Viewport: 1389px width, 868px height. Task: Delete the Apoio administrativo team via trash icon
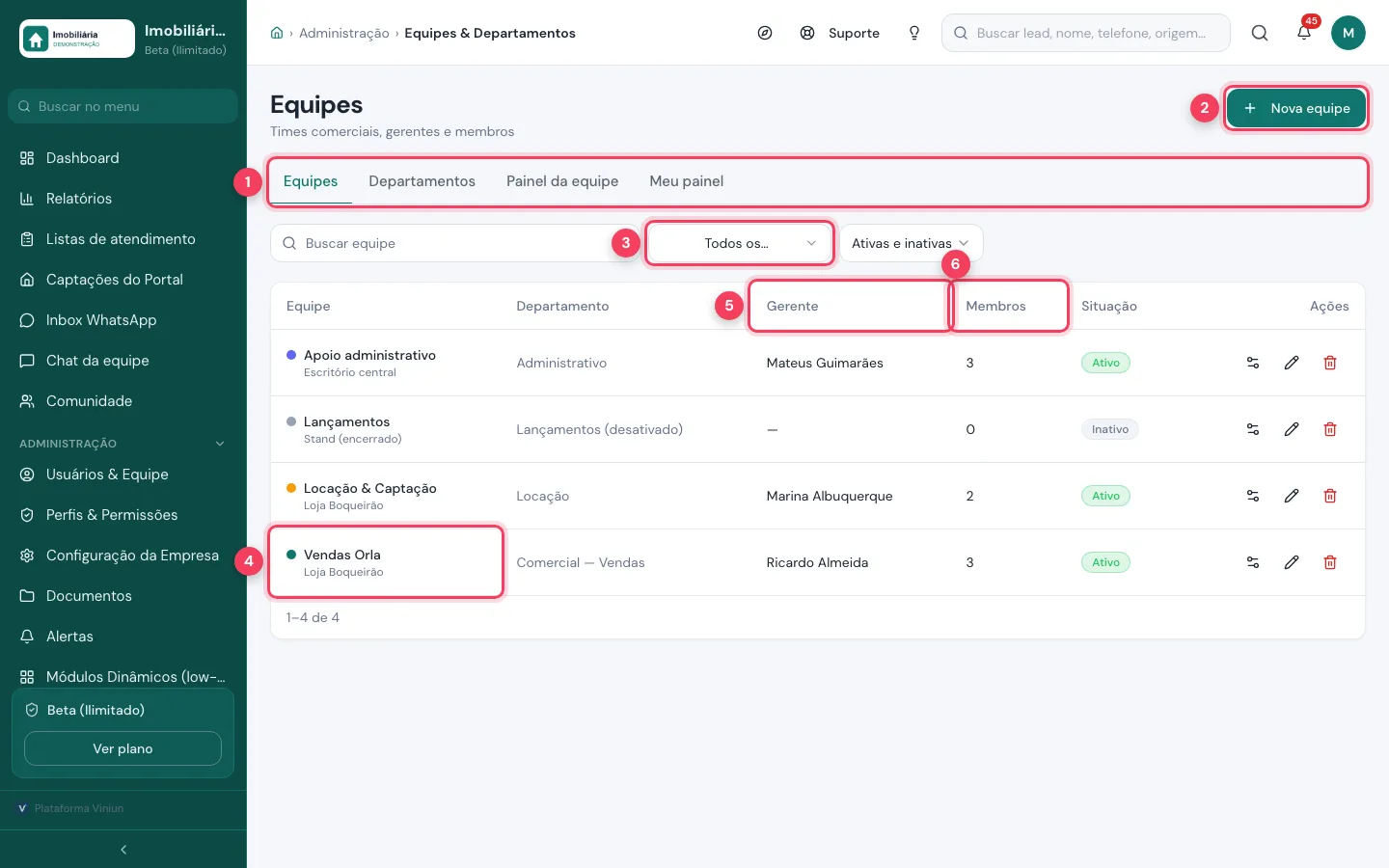click(x=1330, y=363)
